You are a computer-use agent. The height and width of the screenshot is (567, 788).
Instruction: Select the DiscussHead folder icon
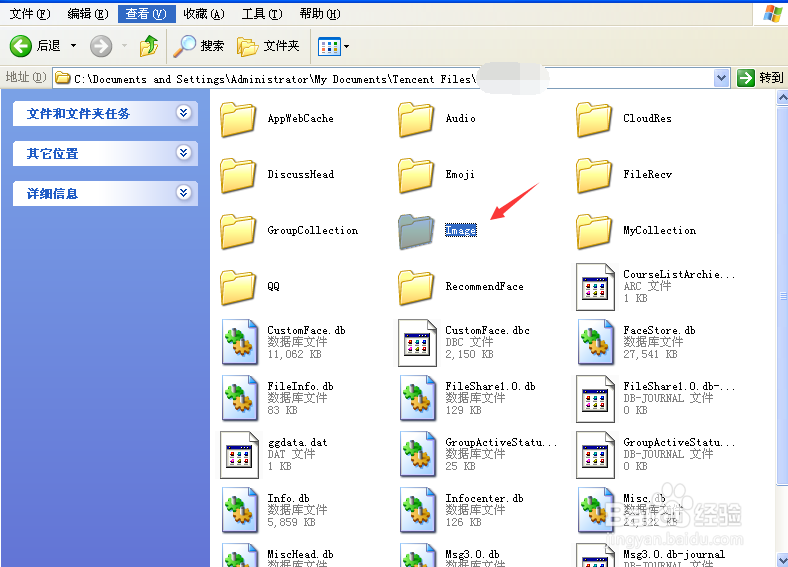pos(238,175)
